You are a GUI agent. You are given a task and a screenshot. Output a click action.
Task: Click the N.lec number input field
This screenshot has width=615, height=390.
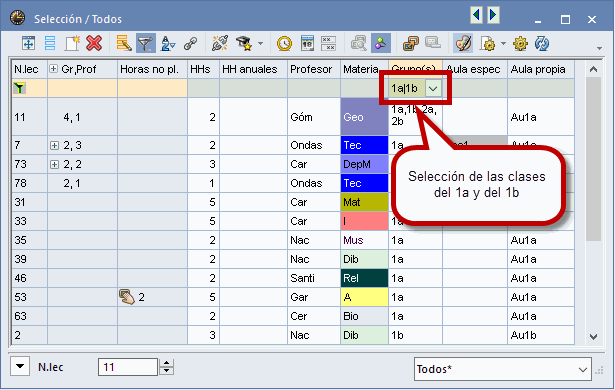tap(128, 367)
